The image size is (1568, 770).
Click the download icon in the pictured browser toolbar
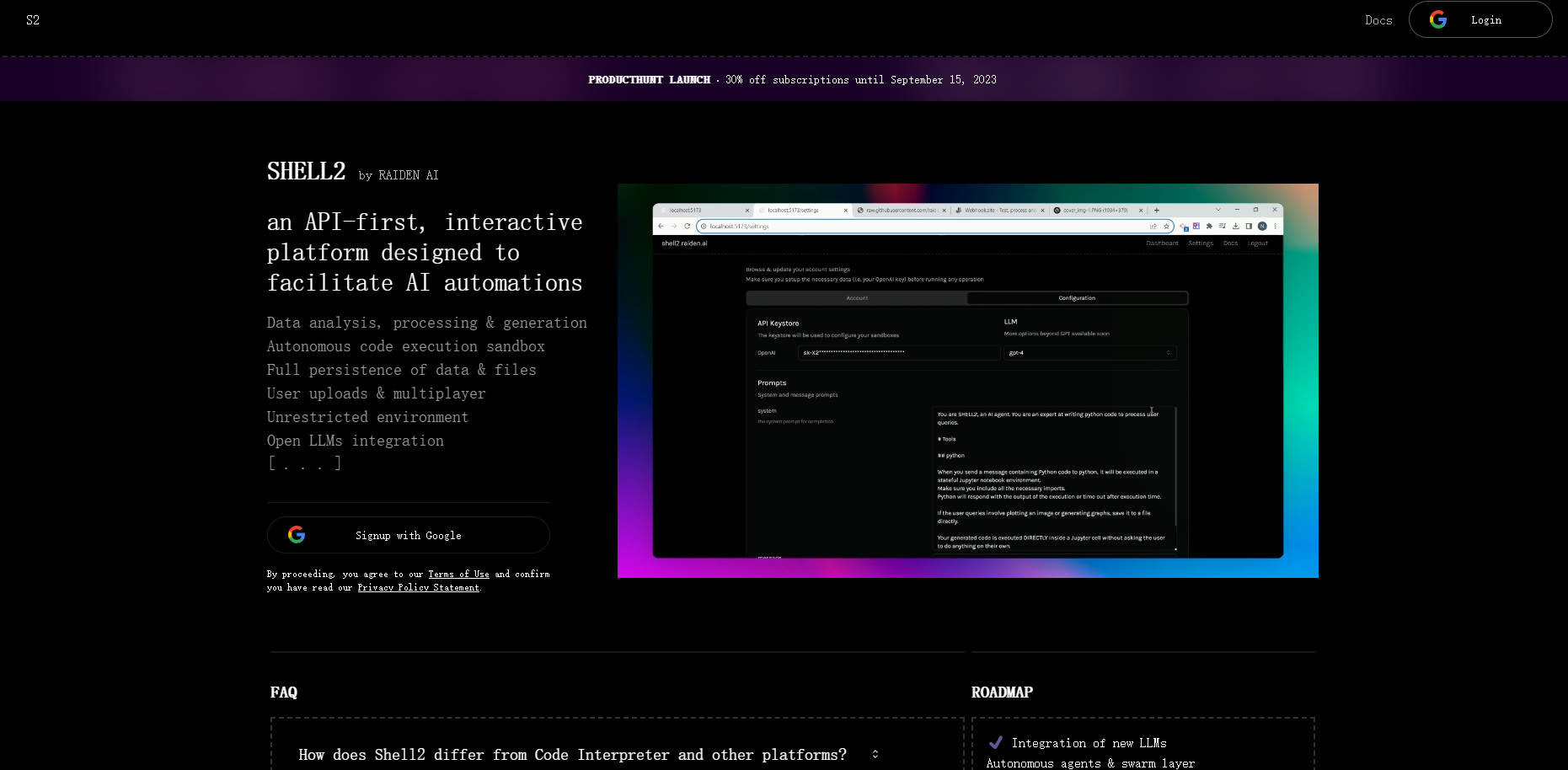pyautogui.click(x=1235, y=226)
